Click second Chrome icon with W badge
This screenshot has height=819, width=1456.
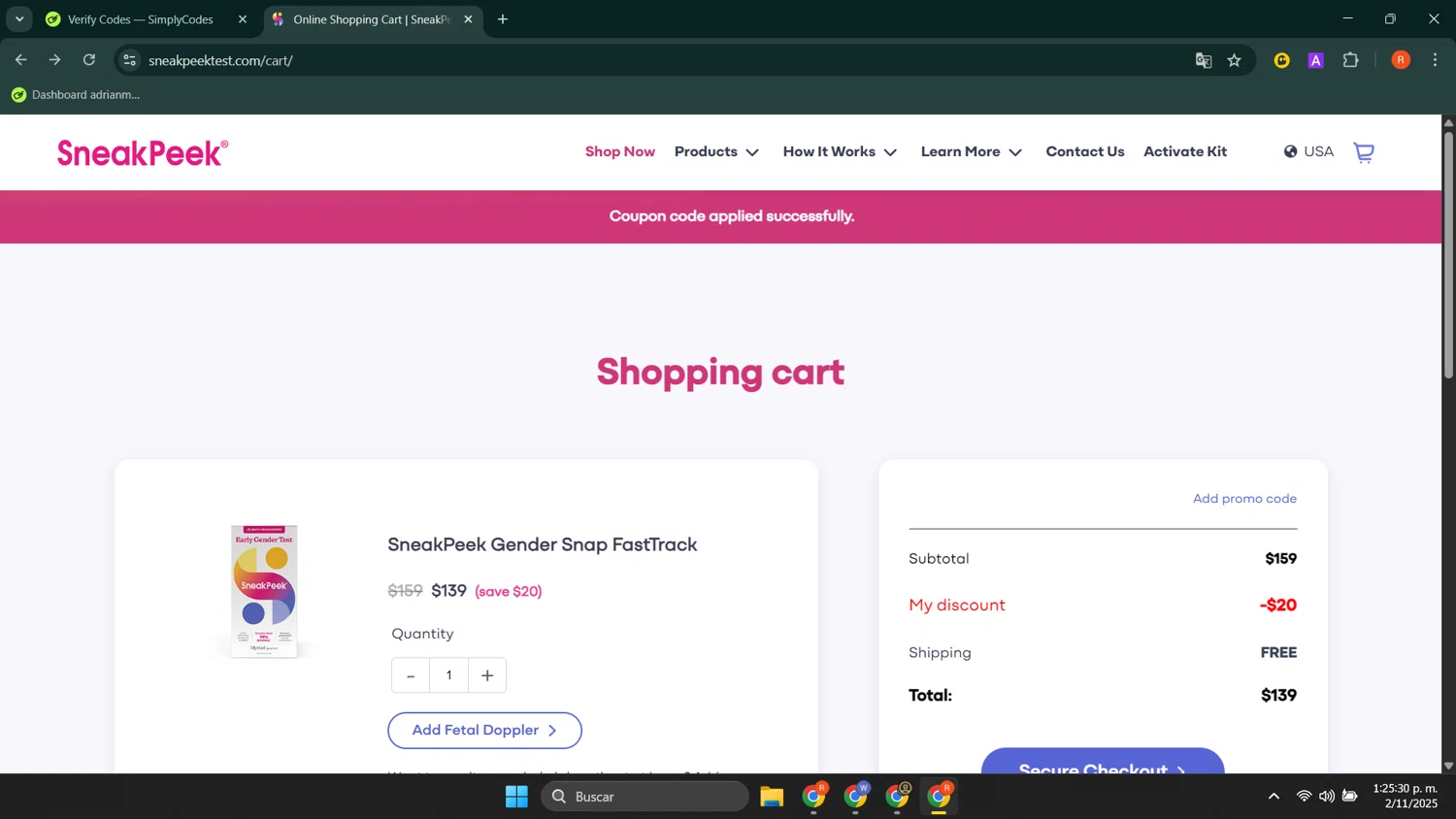(x=856, y=797)
